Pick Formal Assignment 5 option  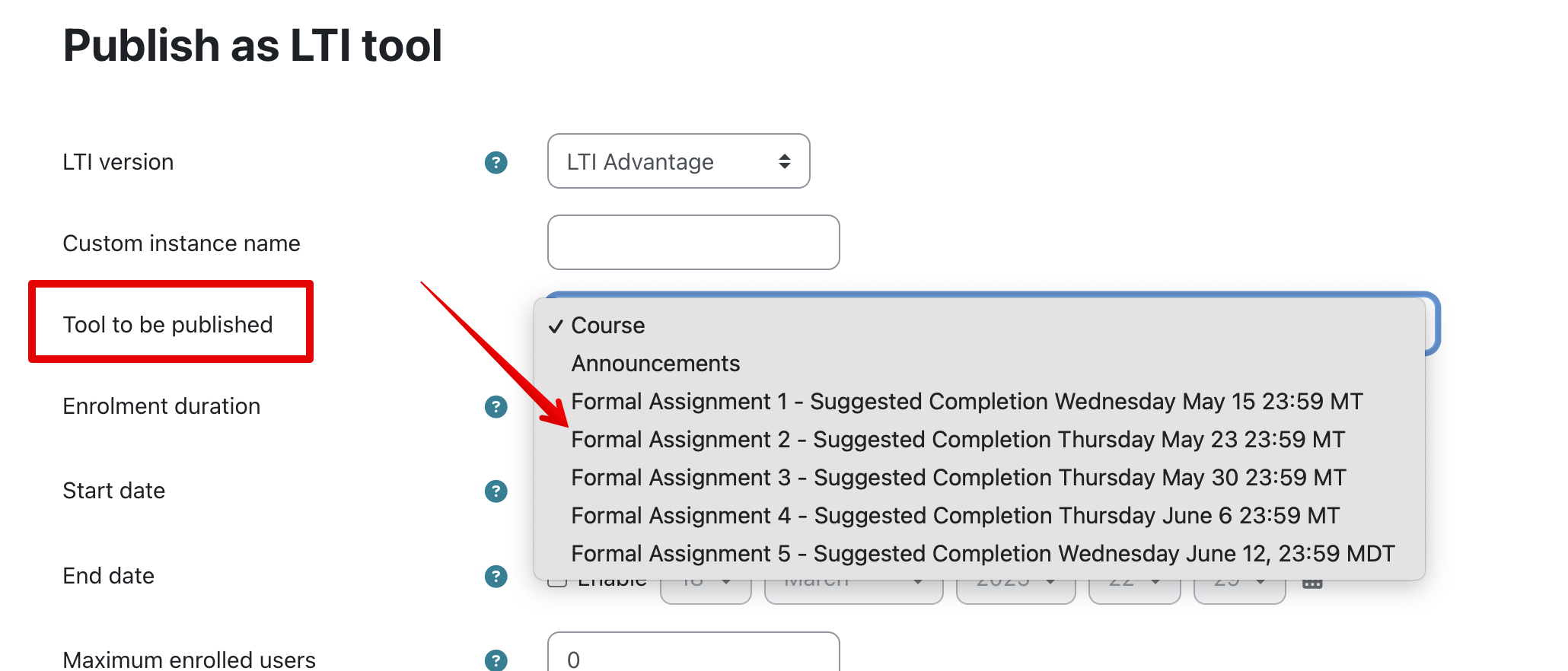click(983, 554)
